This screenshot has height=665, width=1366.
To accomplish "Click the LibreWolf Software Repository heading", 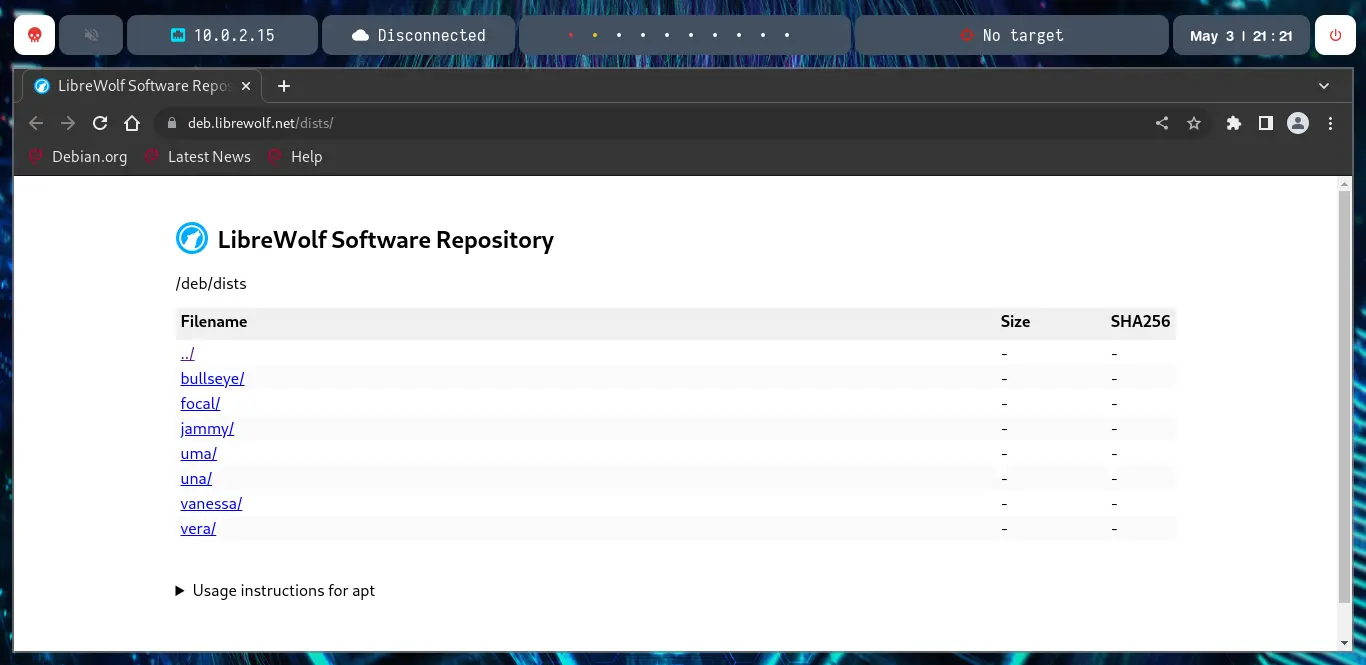I will point(386,240).
